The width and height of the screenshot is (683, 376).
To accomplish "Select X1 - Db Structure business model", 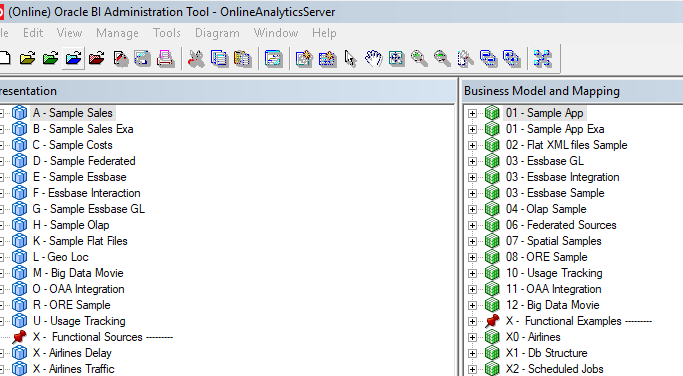I will 546,353.
